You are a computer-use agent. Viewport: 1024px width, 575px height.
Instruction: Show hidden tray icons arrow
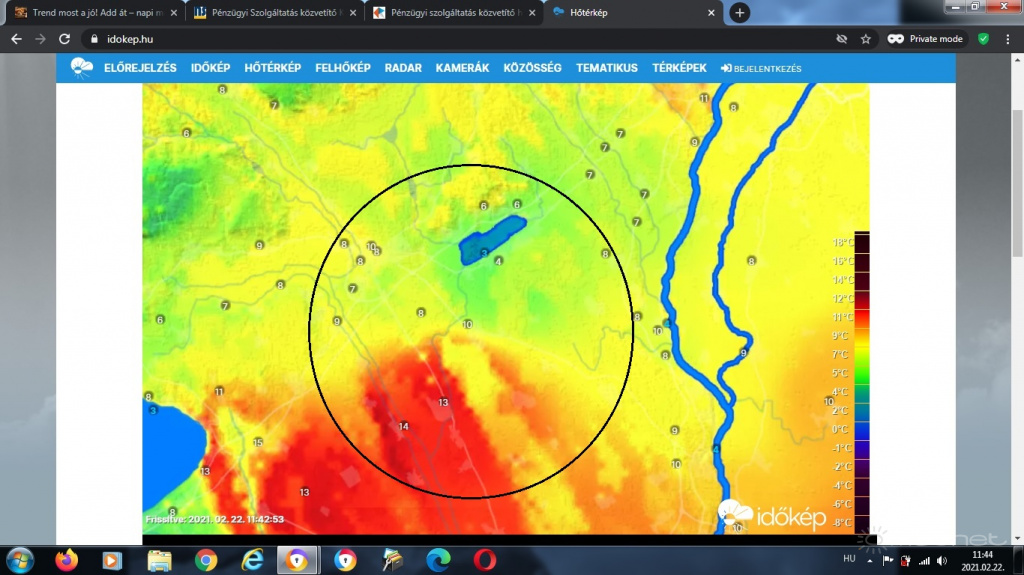tap(868, 560)
